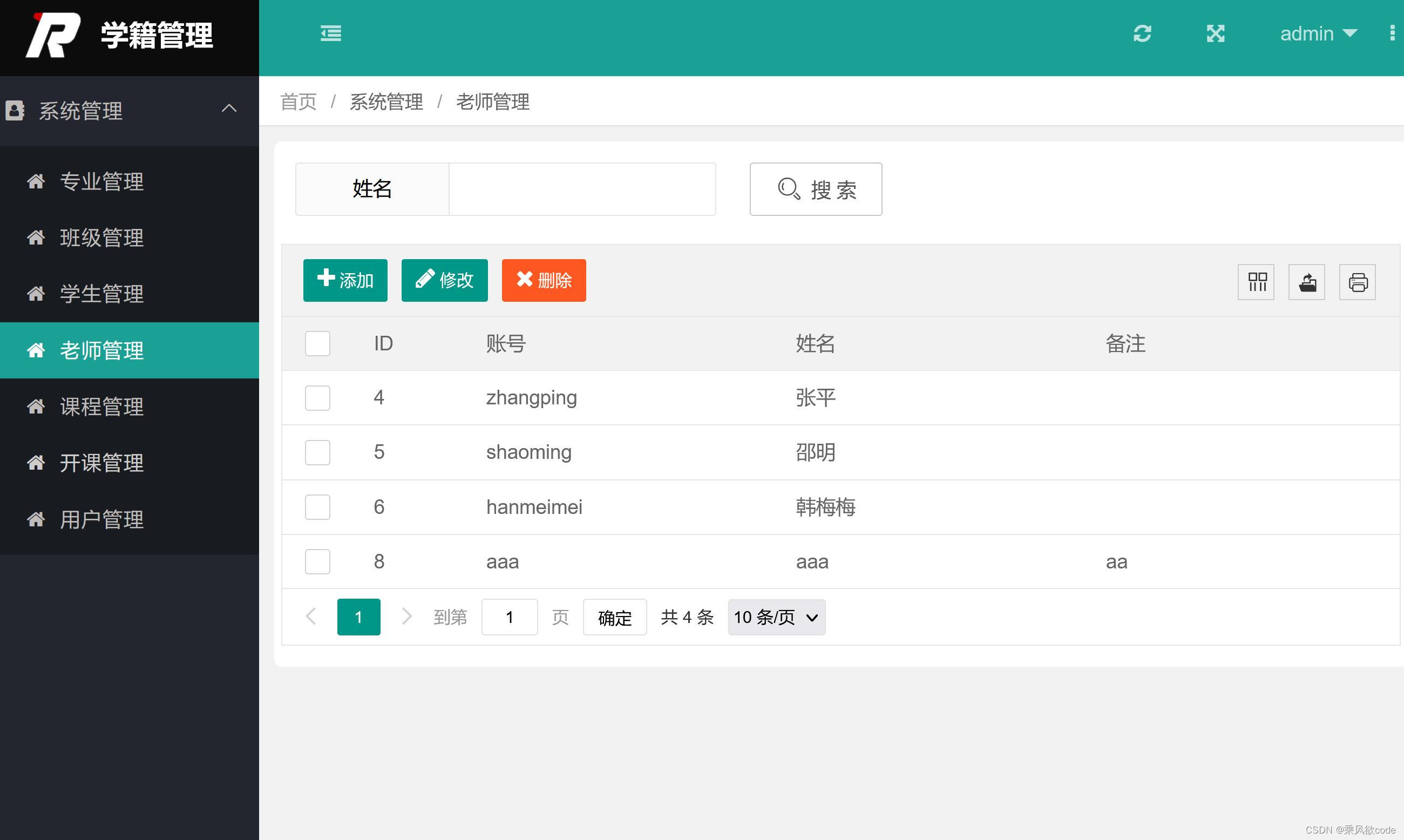Image resolution: width=1404 pixels, height=840 pixels.
Task: Check the select-all checkbox in table header
Action: click(317, 343)
